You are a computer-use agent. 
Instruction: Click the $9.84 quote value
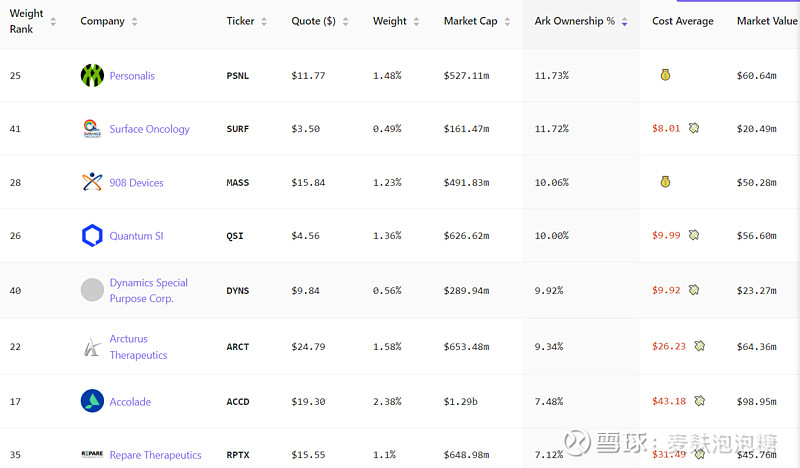(306, 290)
